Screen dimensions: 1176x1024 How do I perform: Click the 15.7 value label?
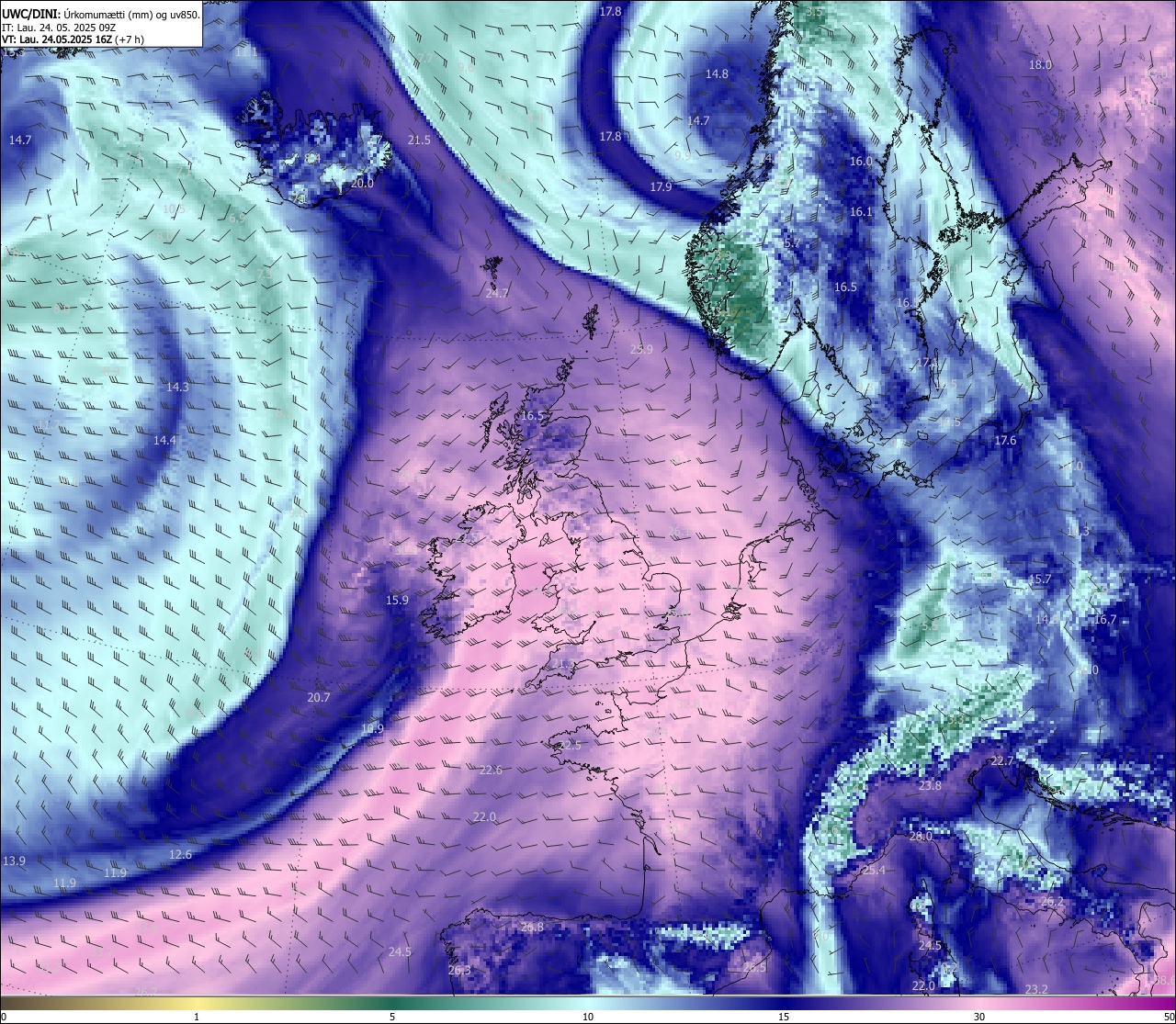[x=1039, y=579]
